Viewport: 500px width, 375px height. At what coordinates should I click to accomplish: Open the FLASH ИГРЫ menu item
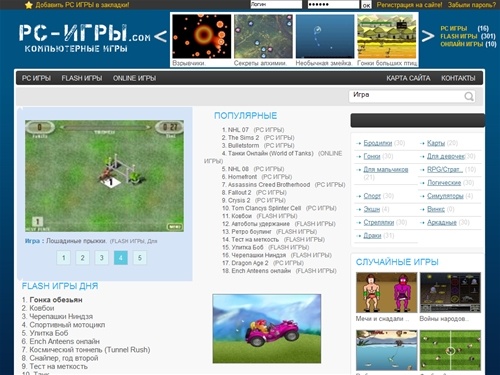pos(82,78)
